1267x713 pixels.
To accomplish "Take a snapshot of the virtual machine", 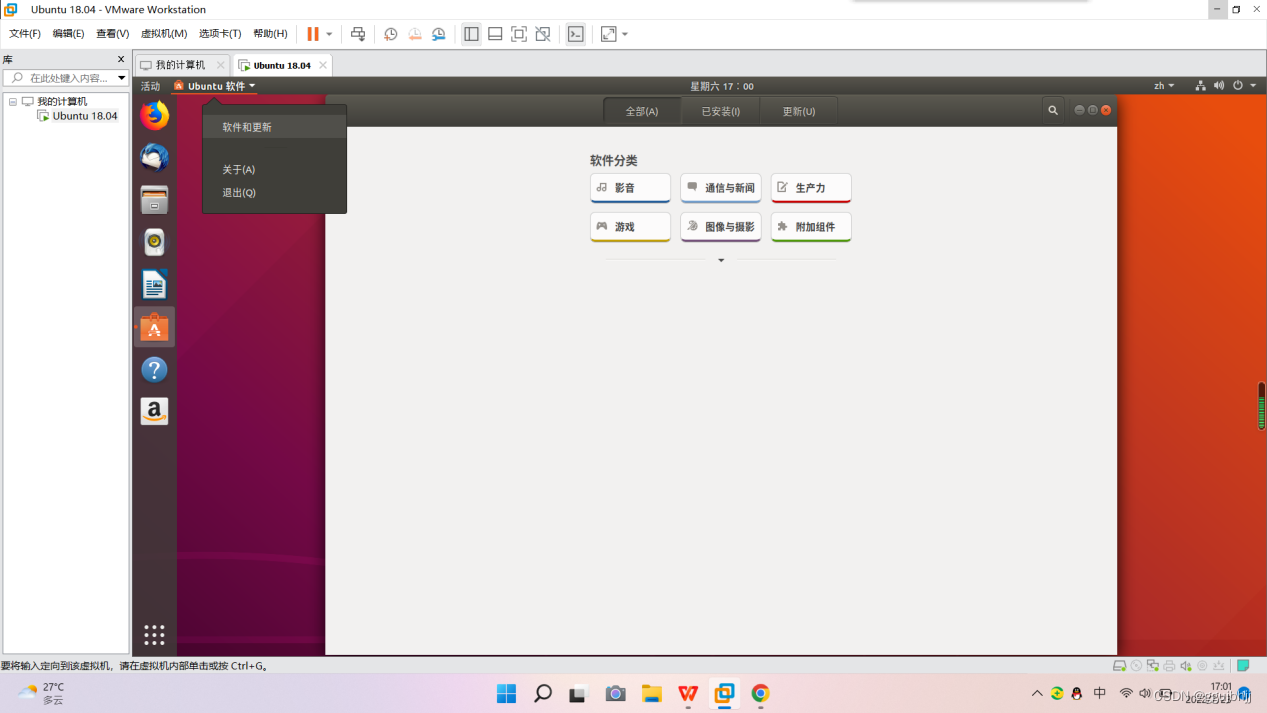I will [x=391, y=34].
